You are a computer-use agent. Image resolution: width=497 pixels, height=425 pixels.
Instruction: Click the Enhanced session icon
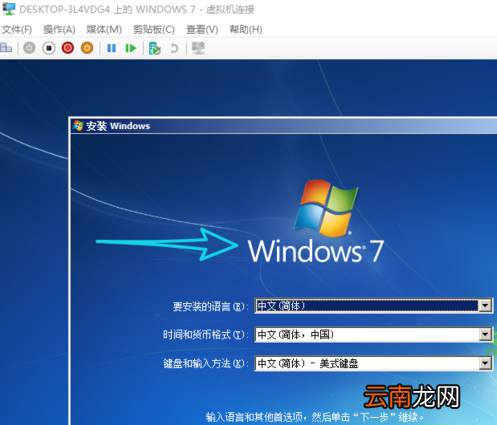(x=198, y=48)
